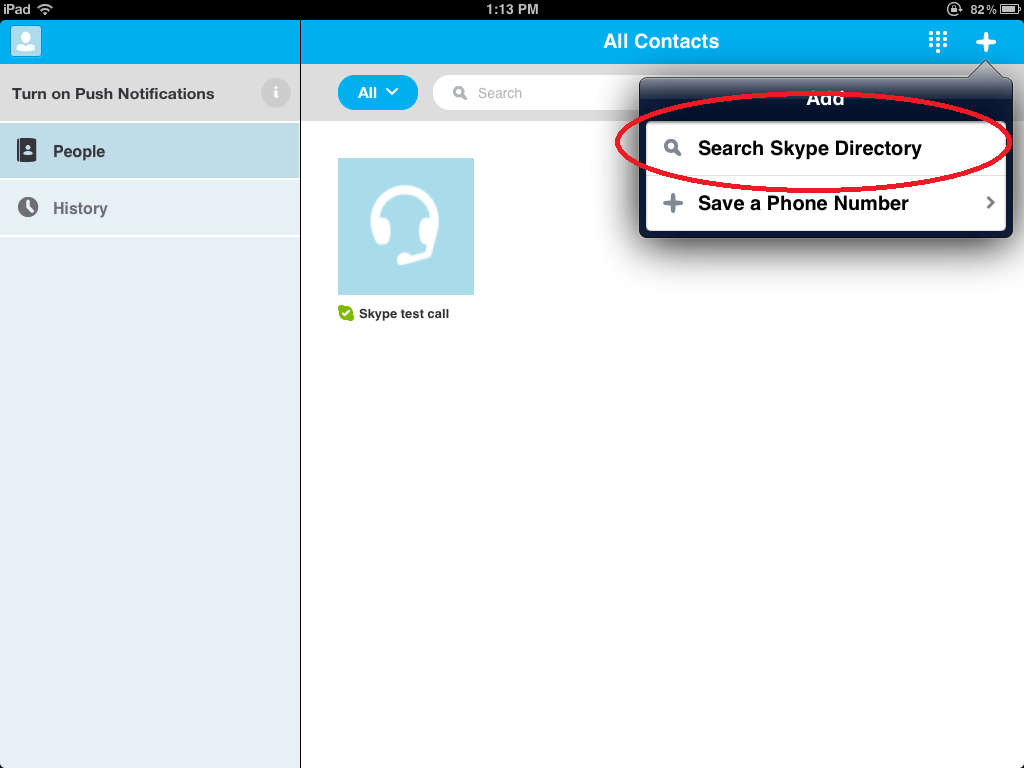Click the Skype test call name label
This screenshot has height=768, width=1024.
(404, 314)
